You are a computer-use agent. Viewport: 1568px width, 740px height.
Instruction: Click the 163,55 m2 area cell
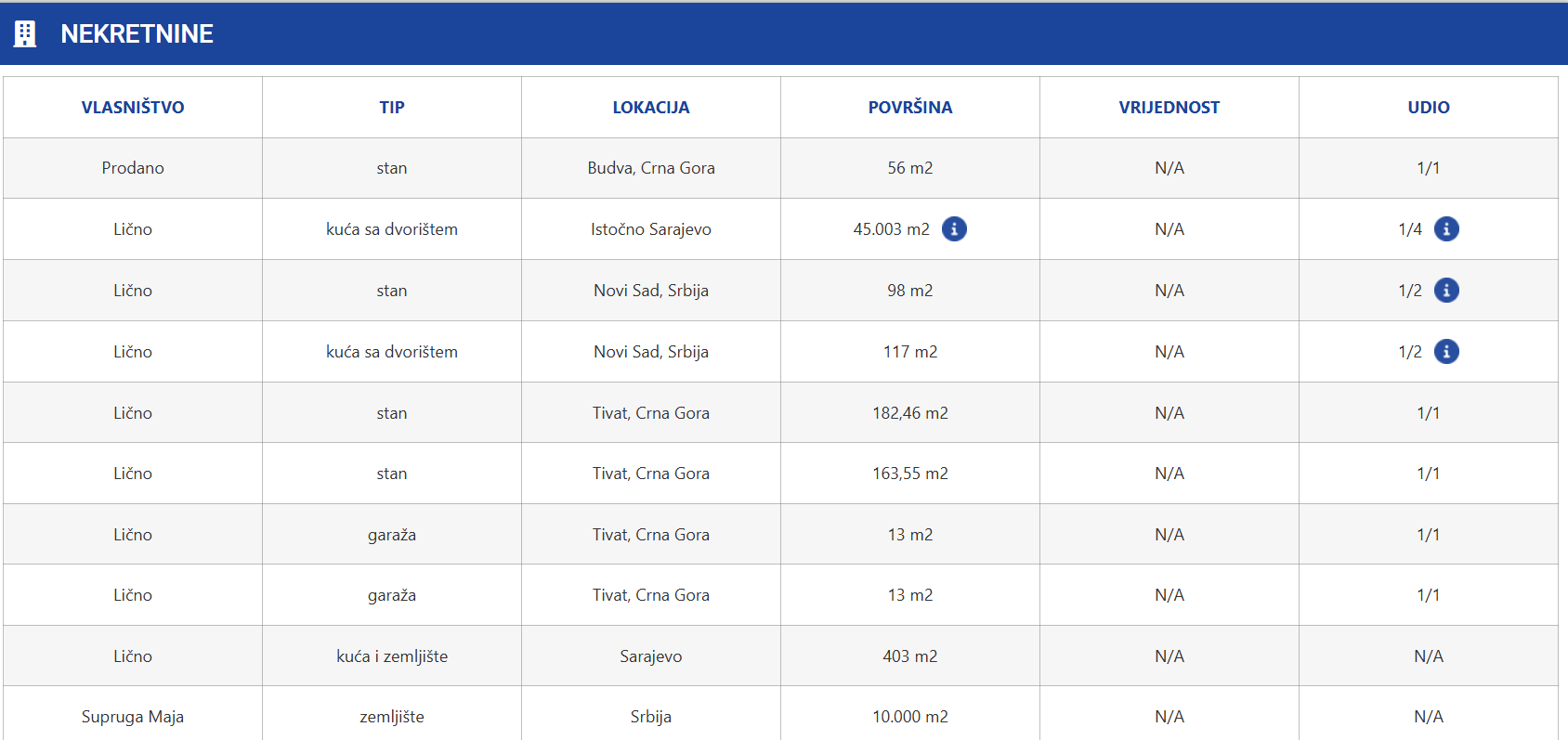point(910,474)
